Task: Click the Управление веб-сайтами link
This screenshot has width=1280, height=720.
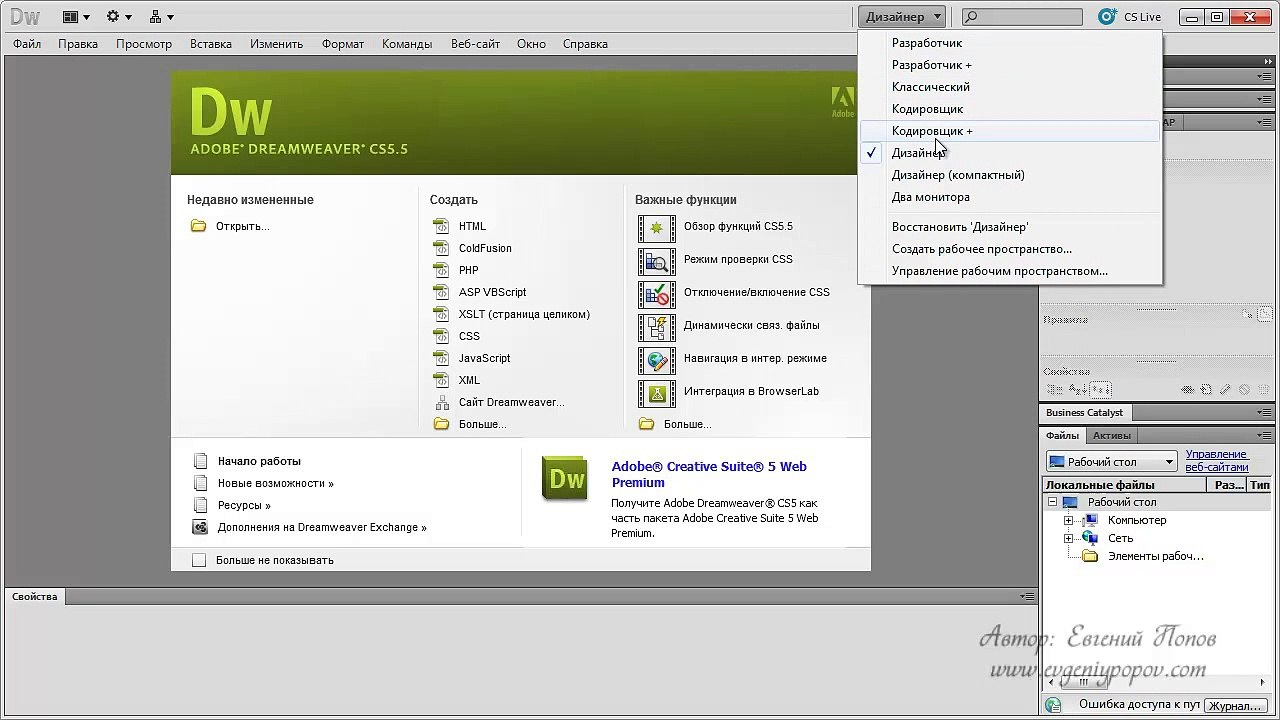Action: pyautogui.click(x=1217, y=461)
